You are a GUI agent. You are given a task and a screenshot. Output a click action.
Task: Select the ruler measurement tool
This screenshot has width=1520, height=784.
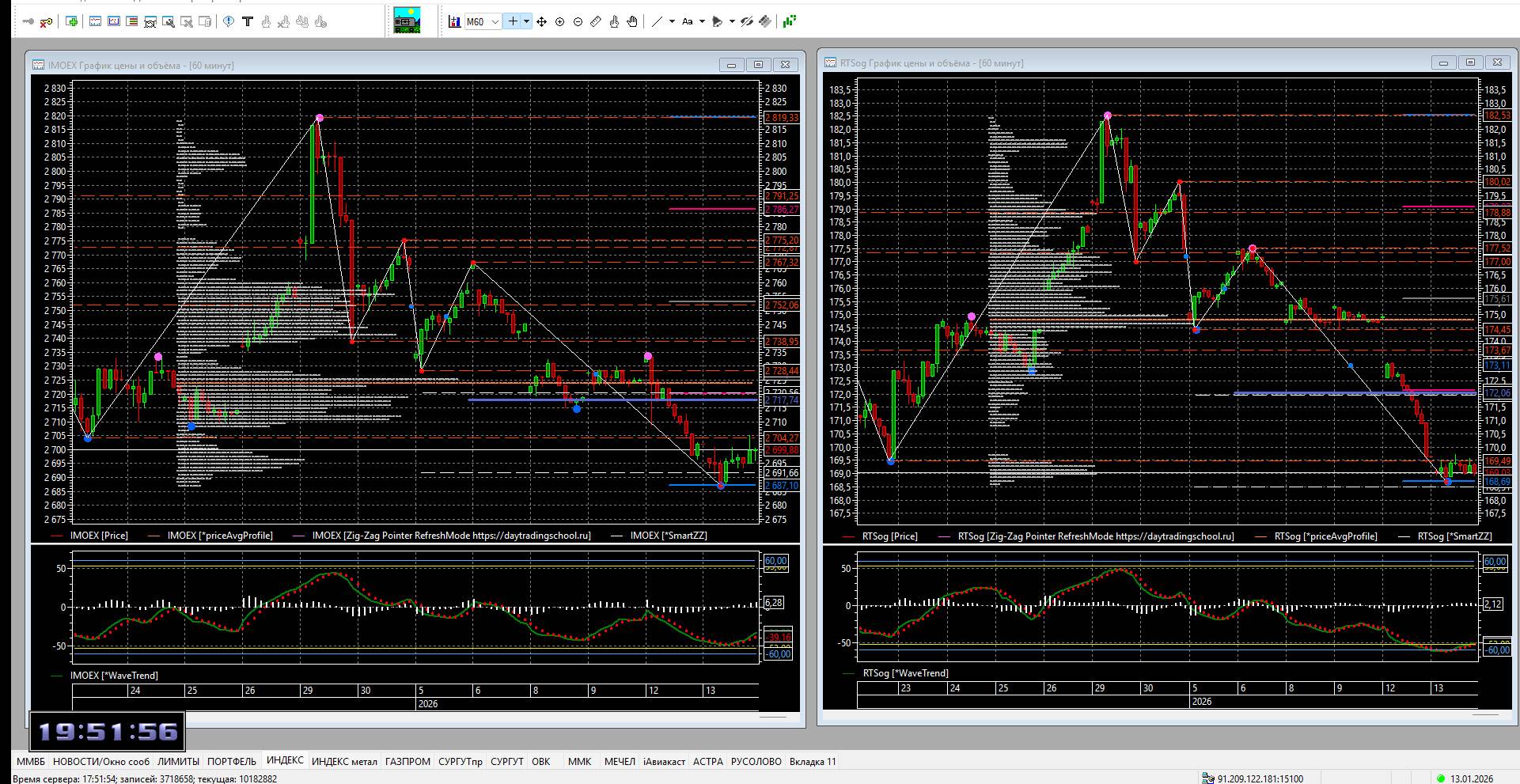tap(597, 22)
